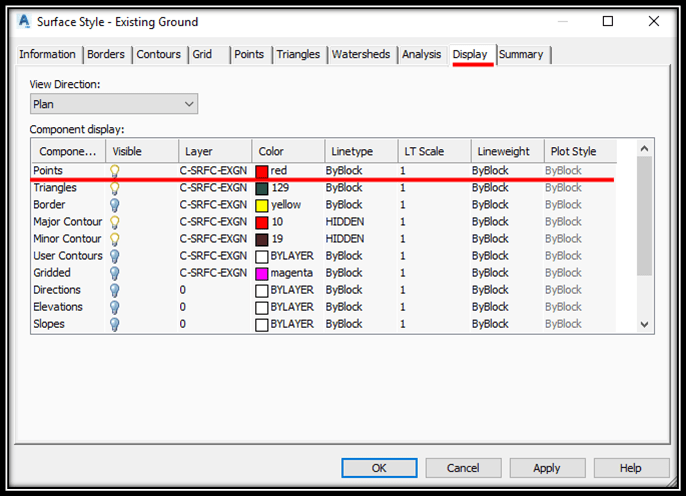Click the BYLAYER swatch for User Contours
This screenshot has height=496, width=686.
tap(262, 257)
